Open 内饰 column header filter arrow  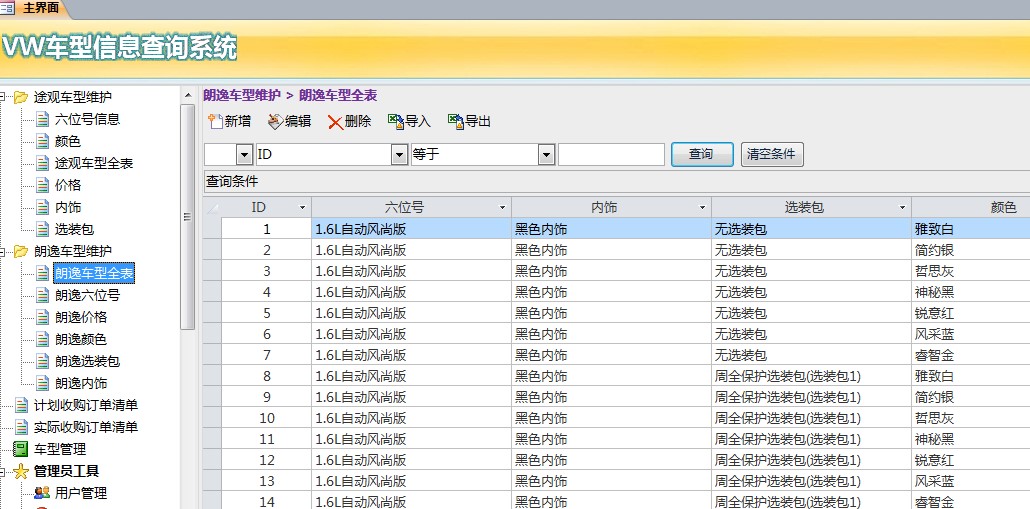702,208
